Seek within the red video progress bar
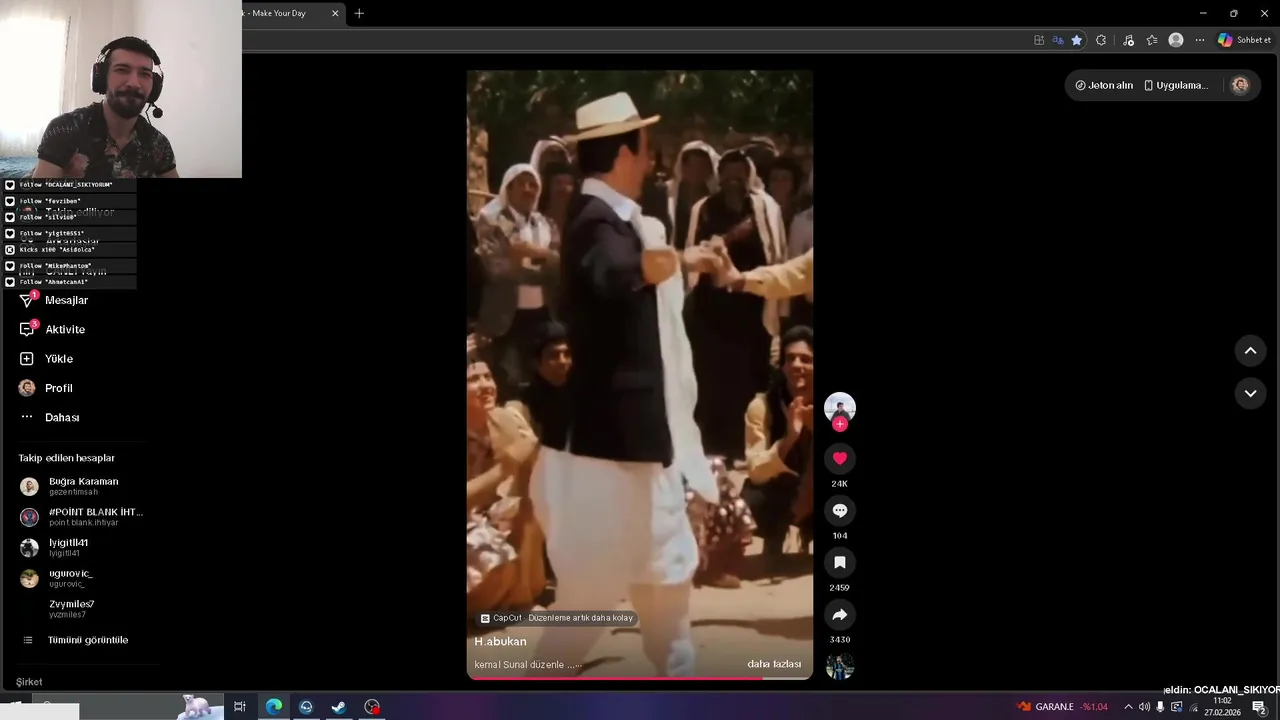Image resolution: width=1280 pixels, height=720 pixels. [640, 678]
